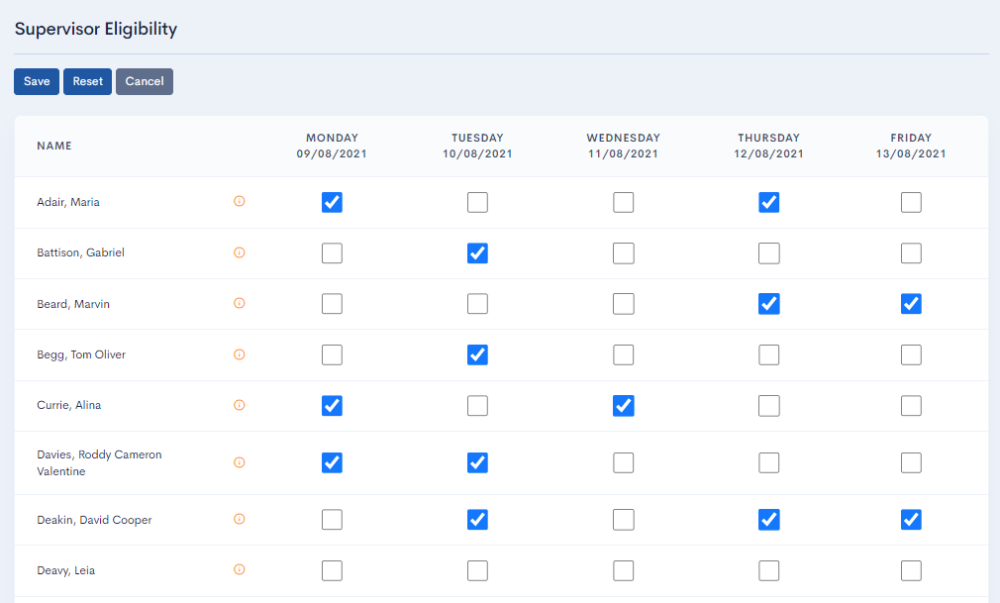Click the info icon for Deavy, Leia
The width and height of the screenshot is (1000, 603).
(x=239, y=570)
